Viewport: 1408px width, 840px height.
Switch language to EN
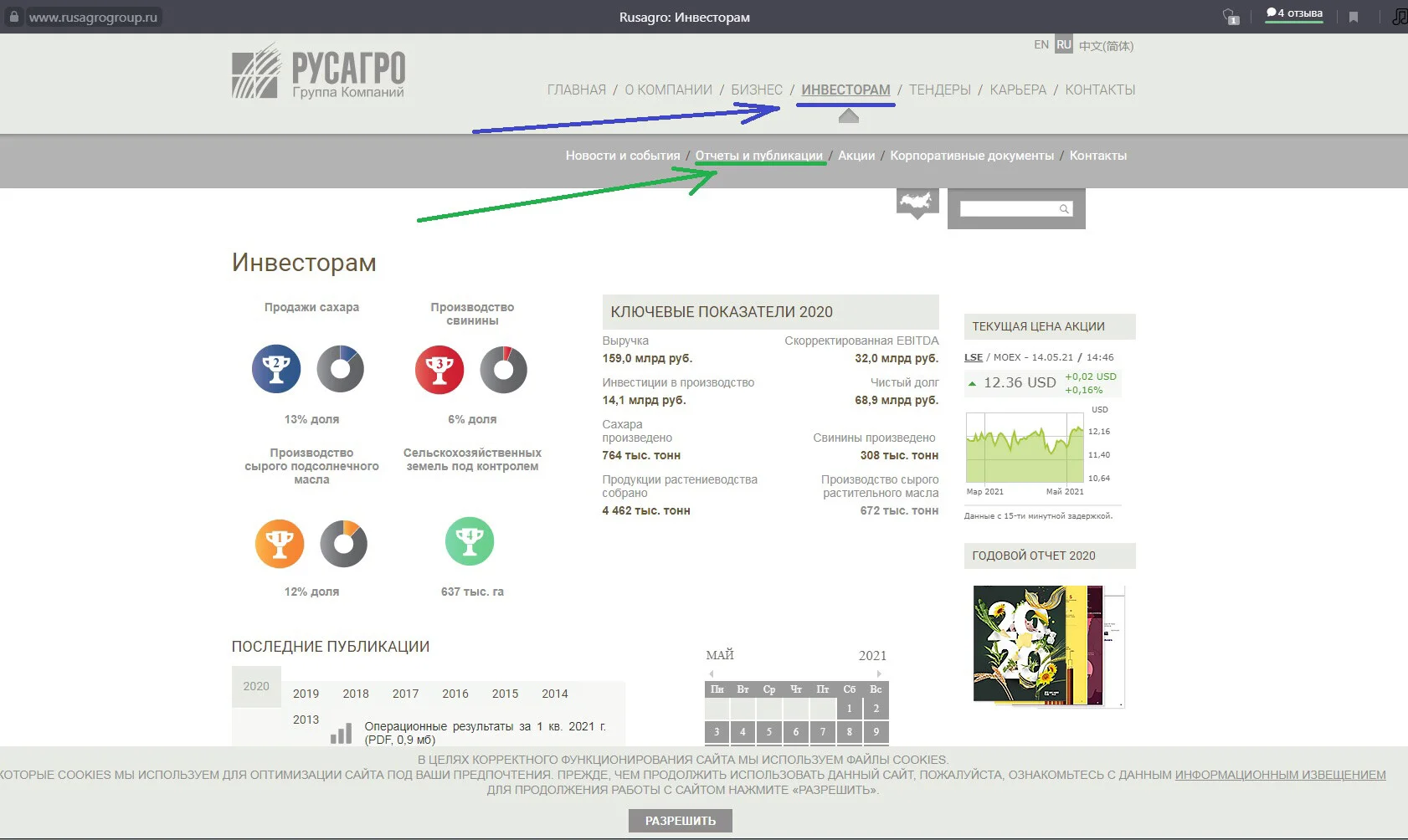(x=1041, y=44)
